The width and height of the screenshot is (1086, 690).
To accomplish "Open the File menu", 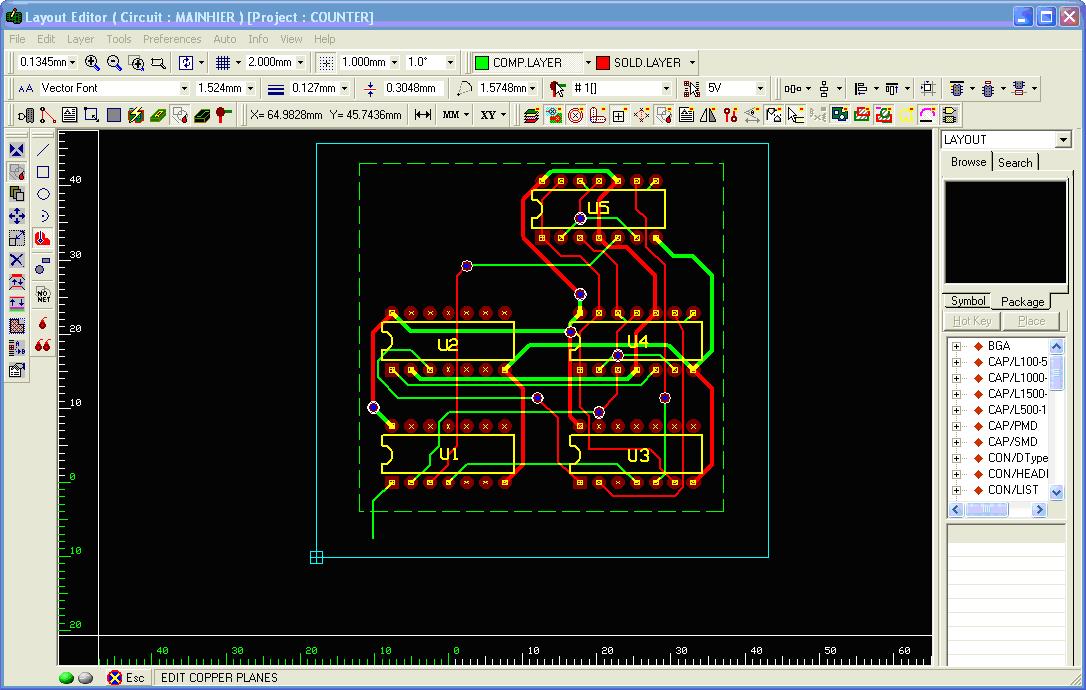I will tap(17, 39).
